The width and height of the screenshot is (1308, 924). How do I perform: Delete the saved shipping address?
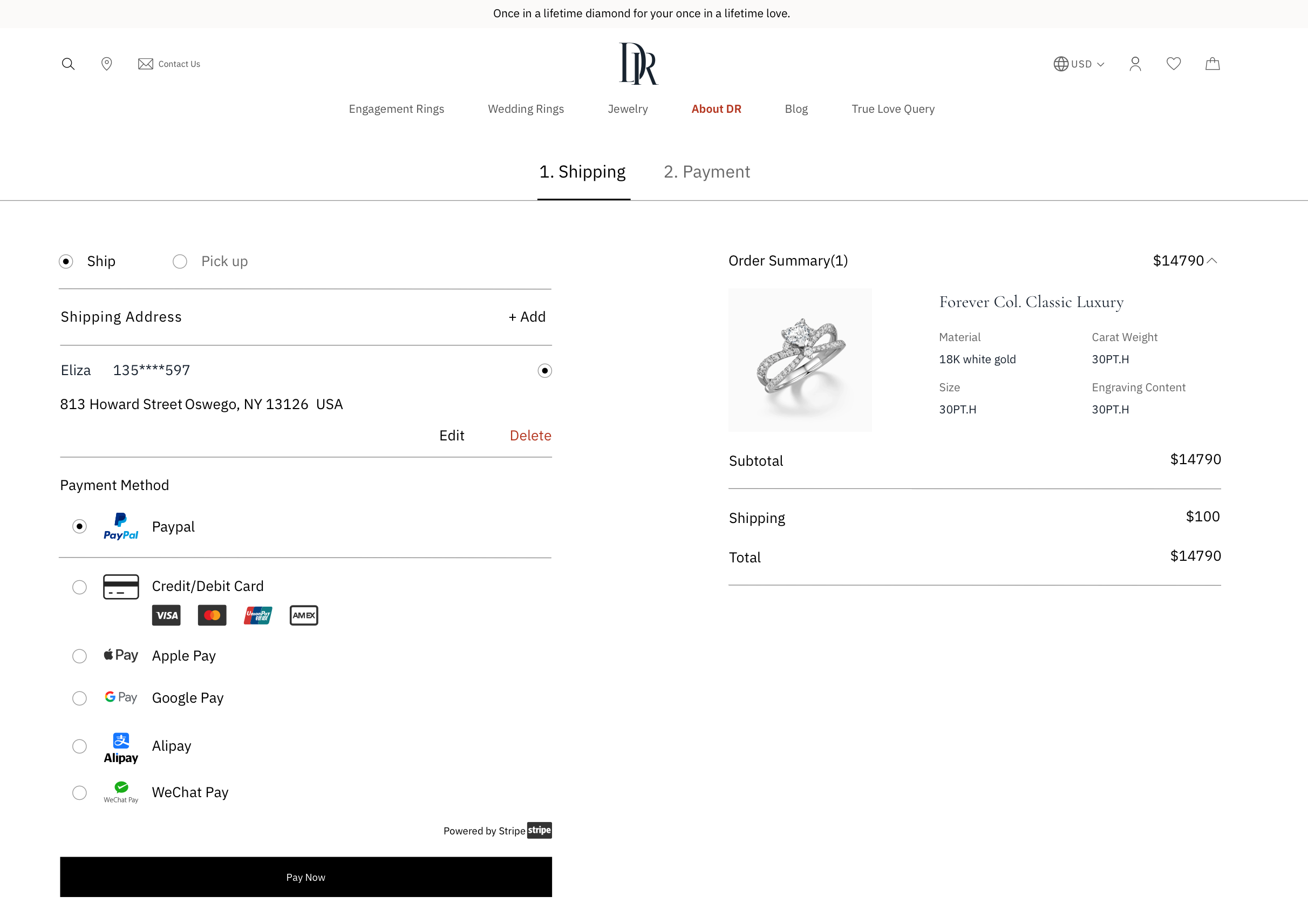pos(530,435)
